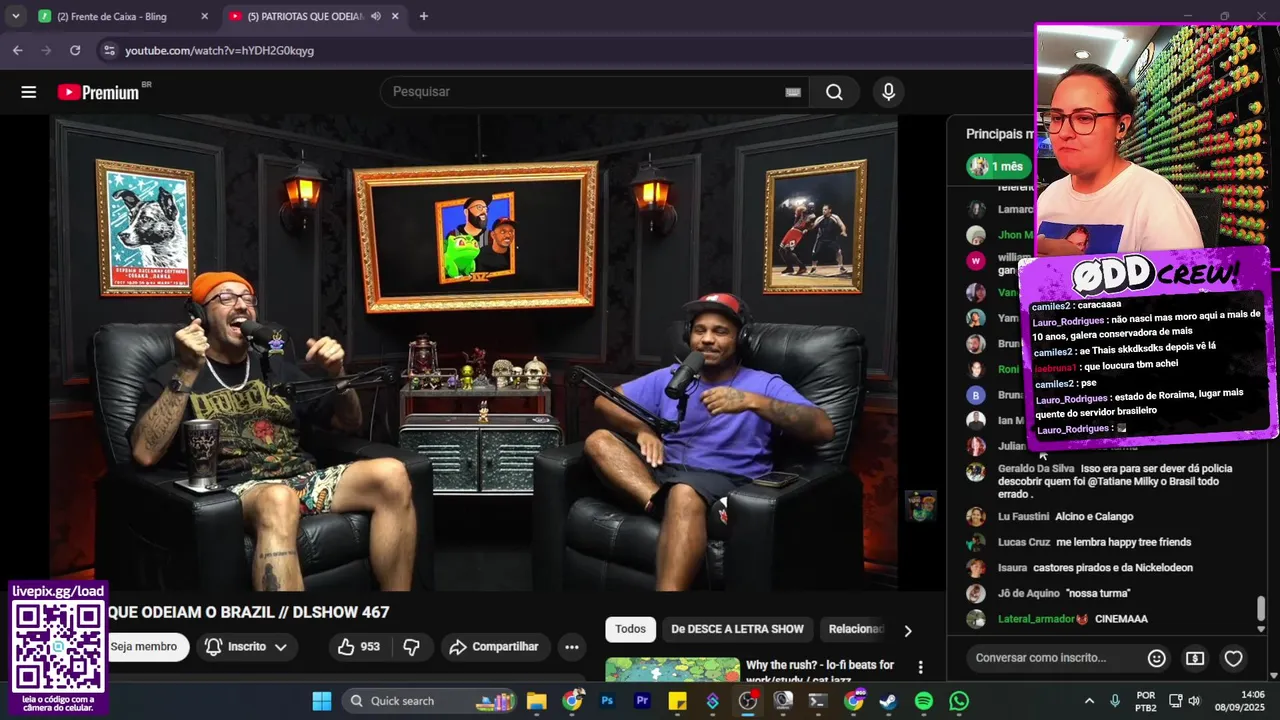Screen dimensions: 1280x720
Task: Click the live chat scrollbar thumb
Action: [1261, 607]
